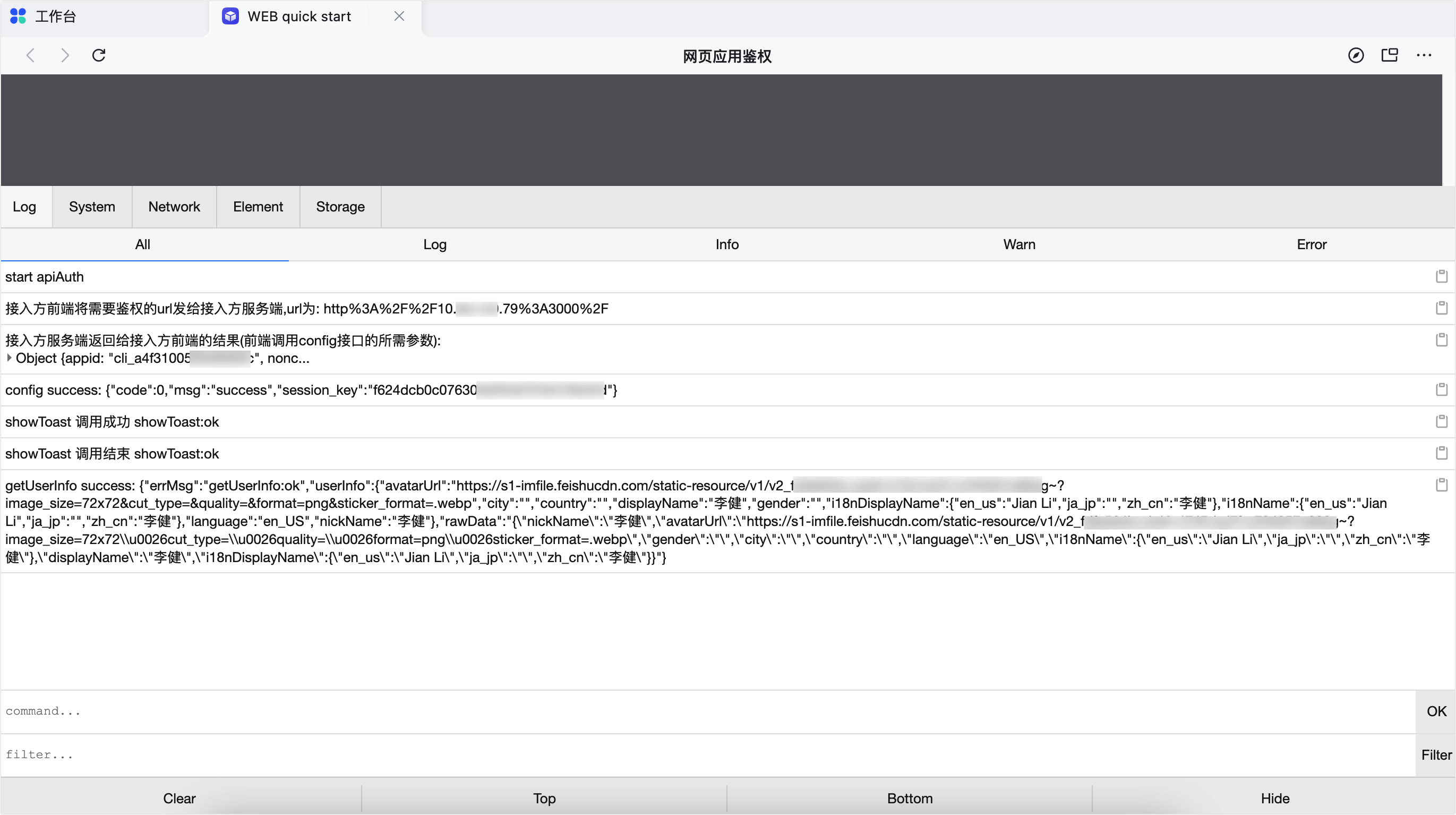This screenshot has height=815, width=1456.
Task: Click the Clear logs button
Action: point(179,798)
